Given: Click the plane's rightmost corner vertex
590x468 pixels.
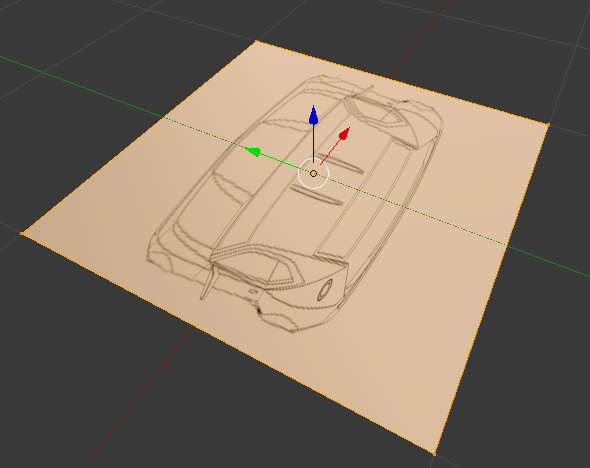Looking at the screenshot, I should tap(548, 125).
